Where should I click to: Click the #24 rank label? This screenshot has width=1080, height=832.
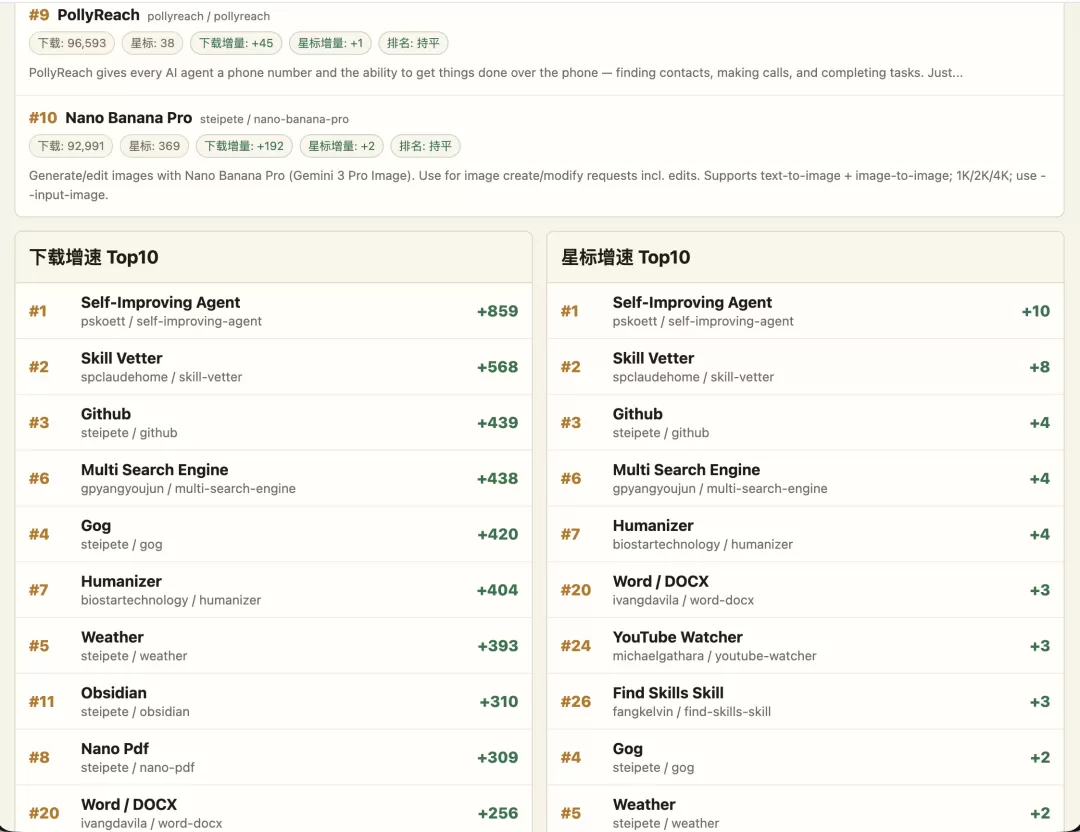(575, 646)
